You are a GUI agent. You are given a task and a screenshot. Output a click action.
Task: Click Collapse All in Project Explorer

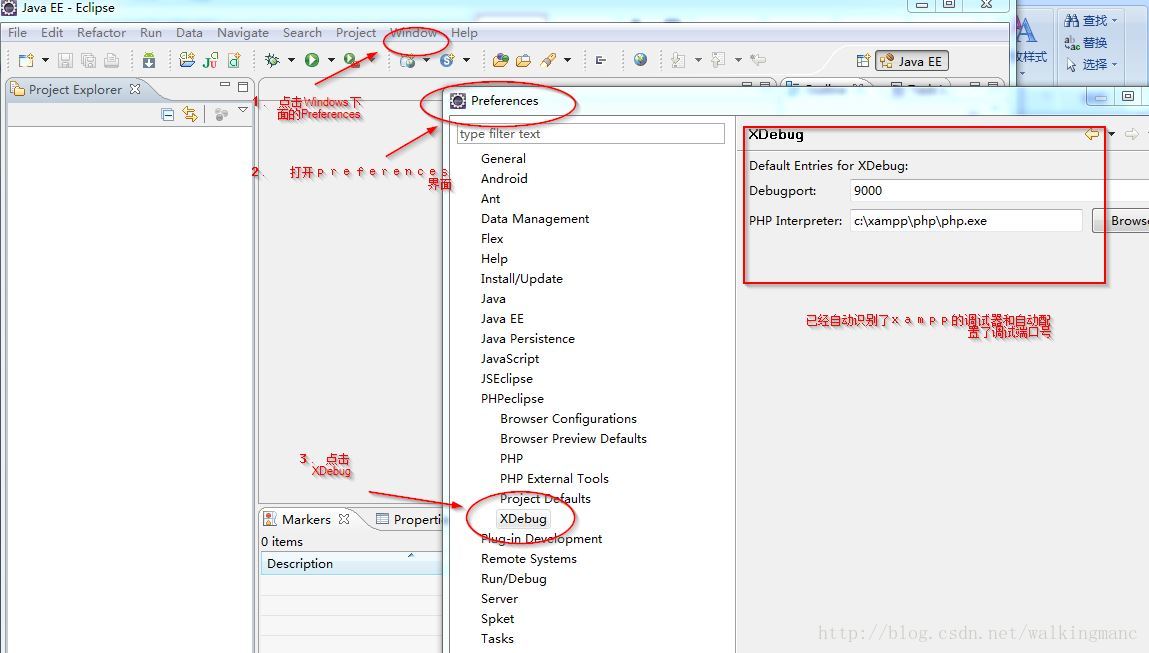[168, 114]
